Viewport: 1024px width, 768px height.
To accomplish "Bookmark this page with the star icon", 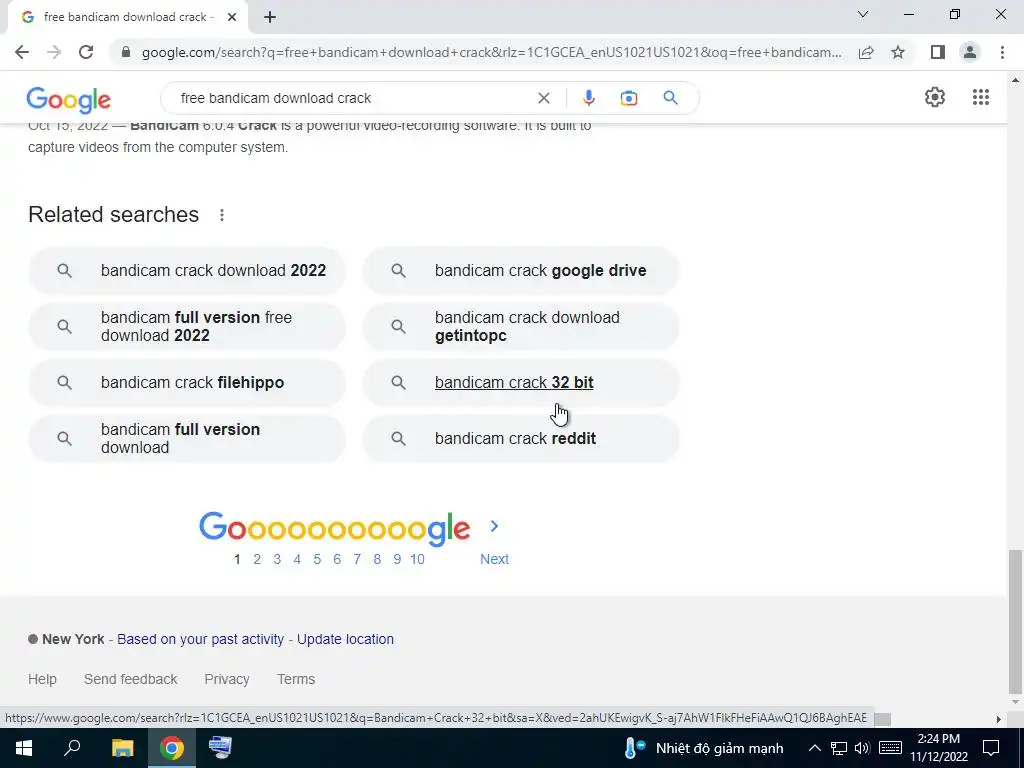I will click(x=898, y=52).
